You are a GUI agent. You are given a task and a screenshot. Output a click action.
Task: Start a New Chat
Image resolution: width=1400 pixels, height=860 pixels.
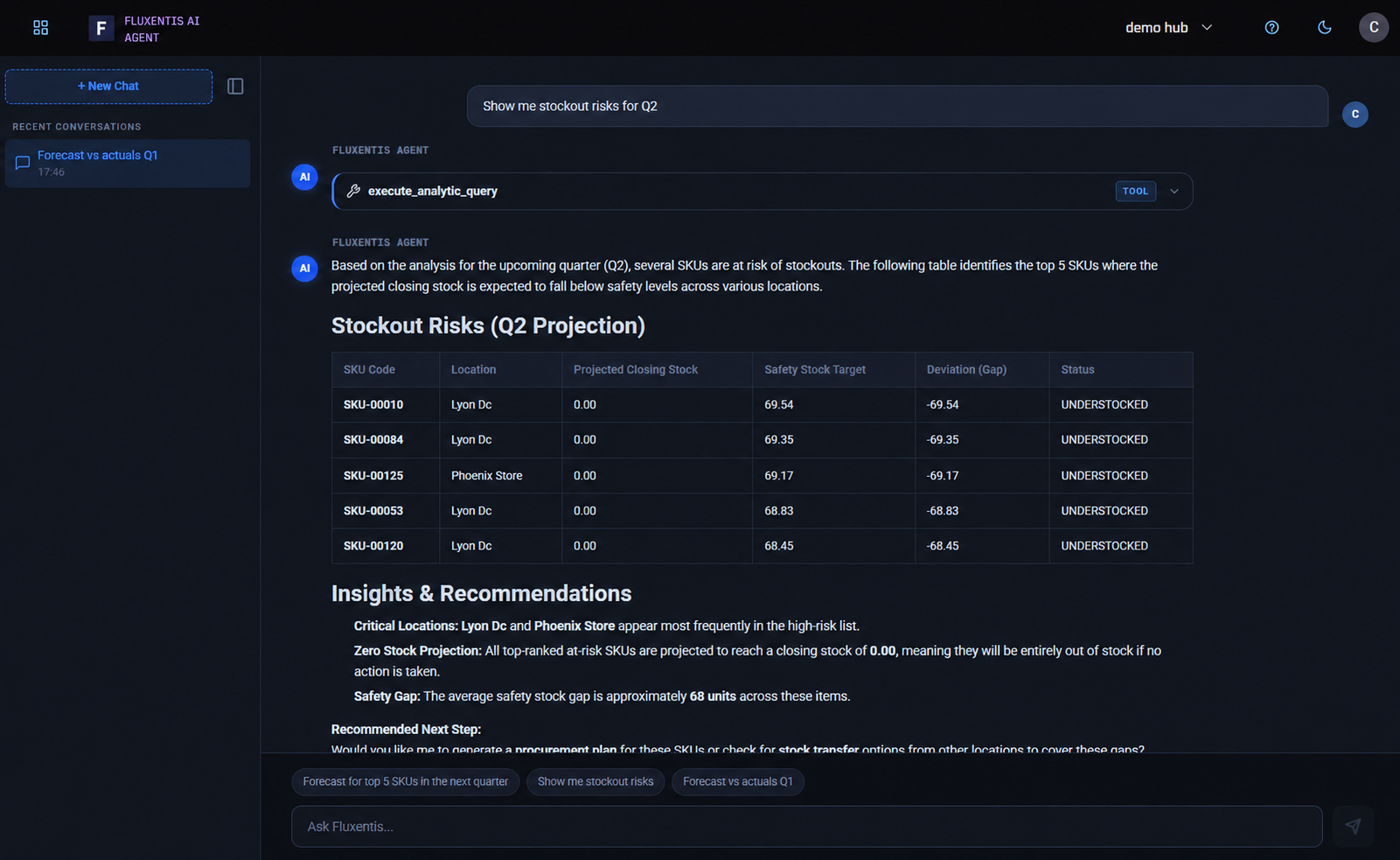[108, 87]
